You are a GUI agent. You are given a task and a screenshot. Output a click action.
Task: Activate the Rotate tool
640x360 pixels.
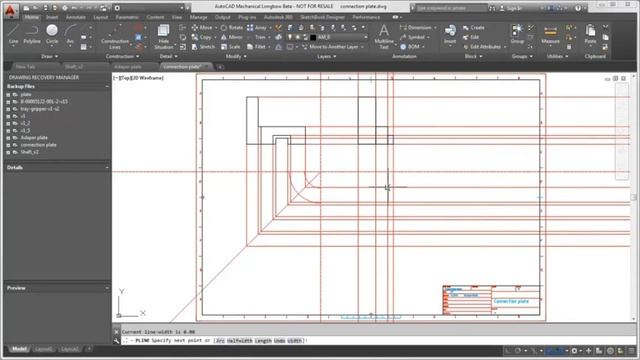click(x=232, y=27)
